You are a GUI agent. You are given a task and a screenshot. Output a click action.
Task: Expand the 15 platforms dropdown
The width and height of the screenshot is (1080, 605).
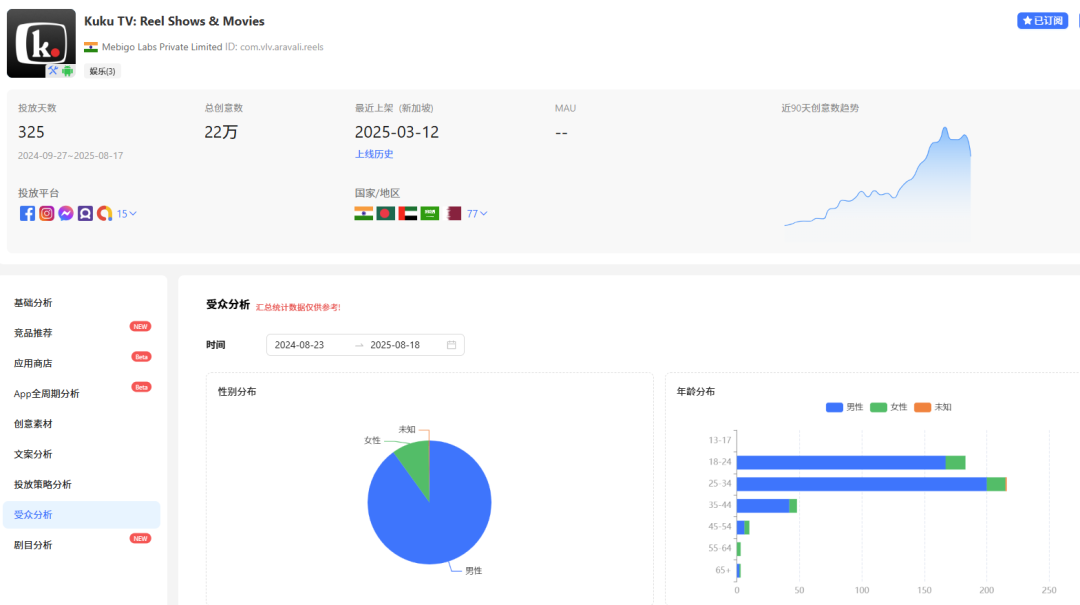[x=126, y=214]
